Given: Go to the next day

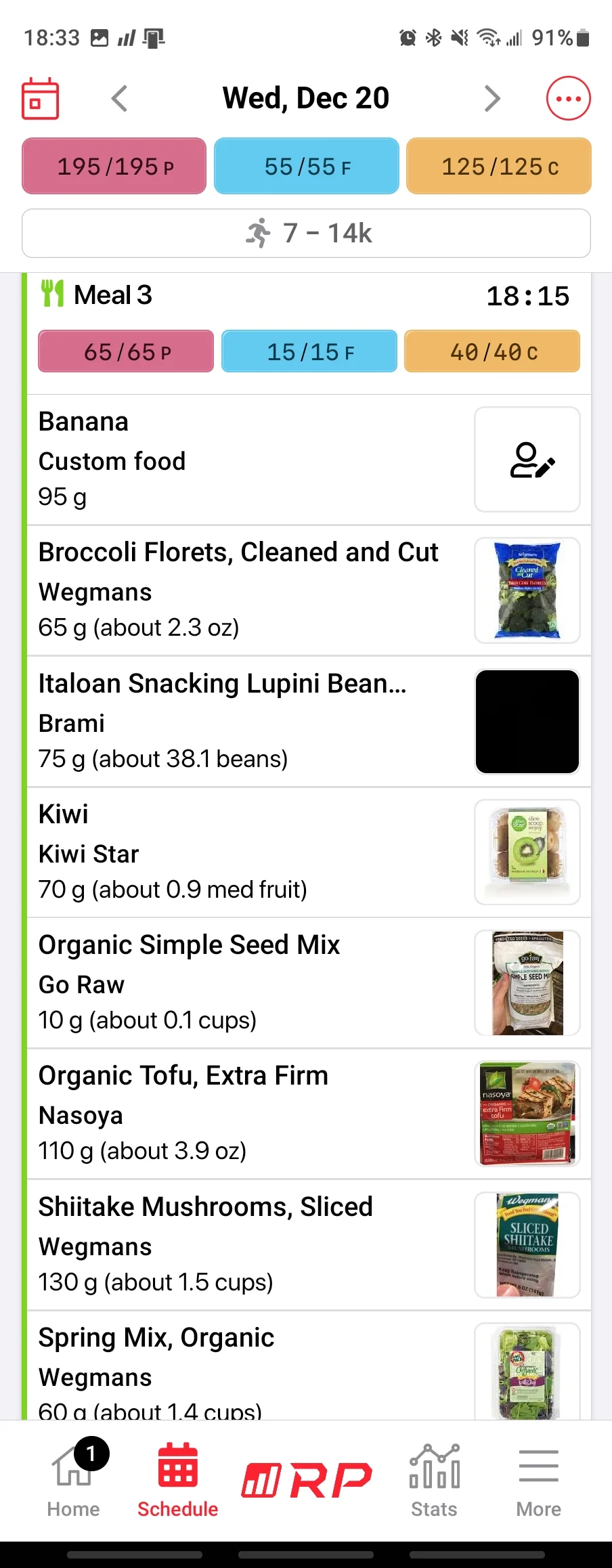Looking at the screenshot, I should tap(492, 99).
